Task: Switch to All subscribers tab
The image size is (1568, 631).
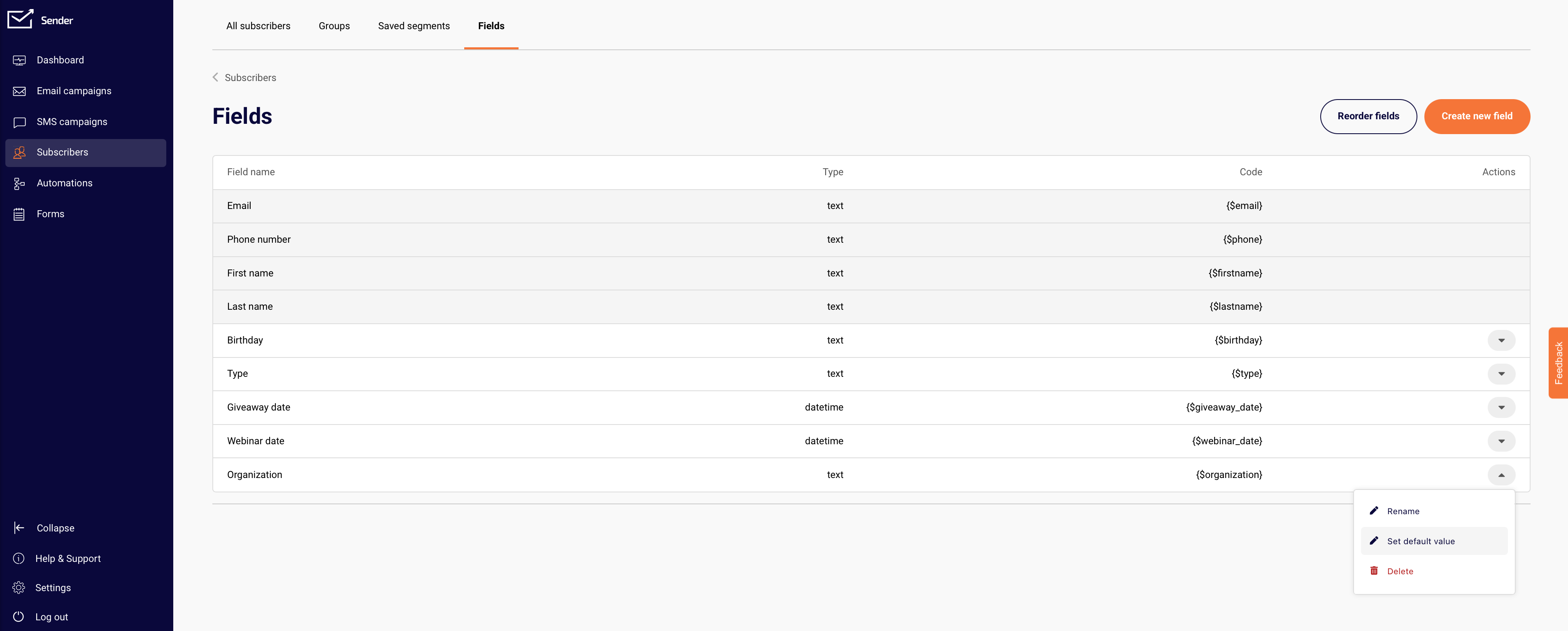Action: click(258, 26)
